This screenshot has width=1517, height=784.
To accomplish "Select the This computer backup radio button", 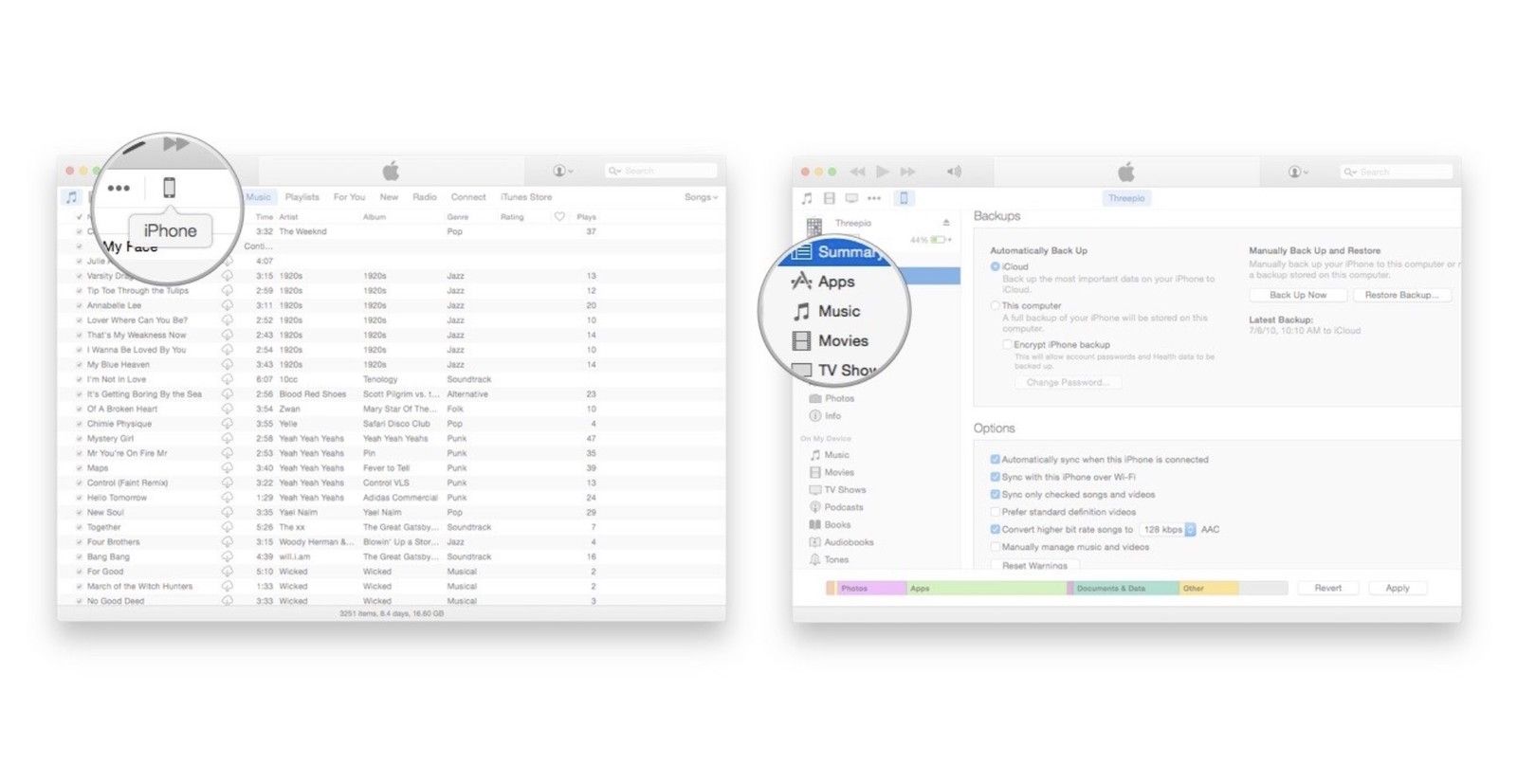I will (x=995, y=305).
